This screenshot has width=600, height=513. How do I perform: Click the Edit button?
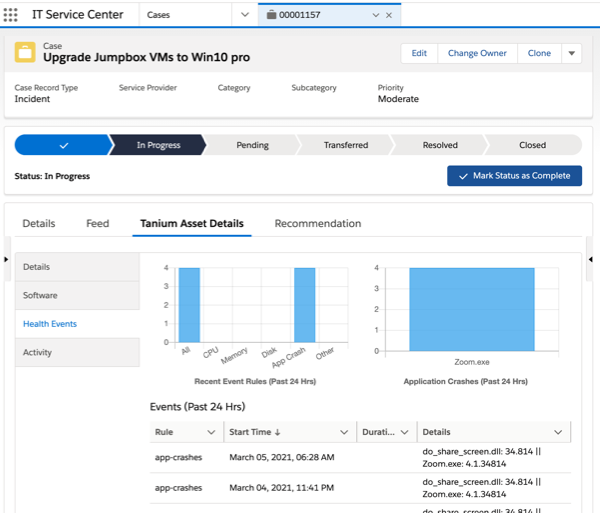tap(419, 53)
